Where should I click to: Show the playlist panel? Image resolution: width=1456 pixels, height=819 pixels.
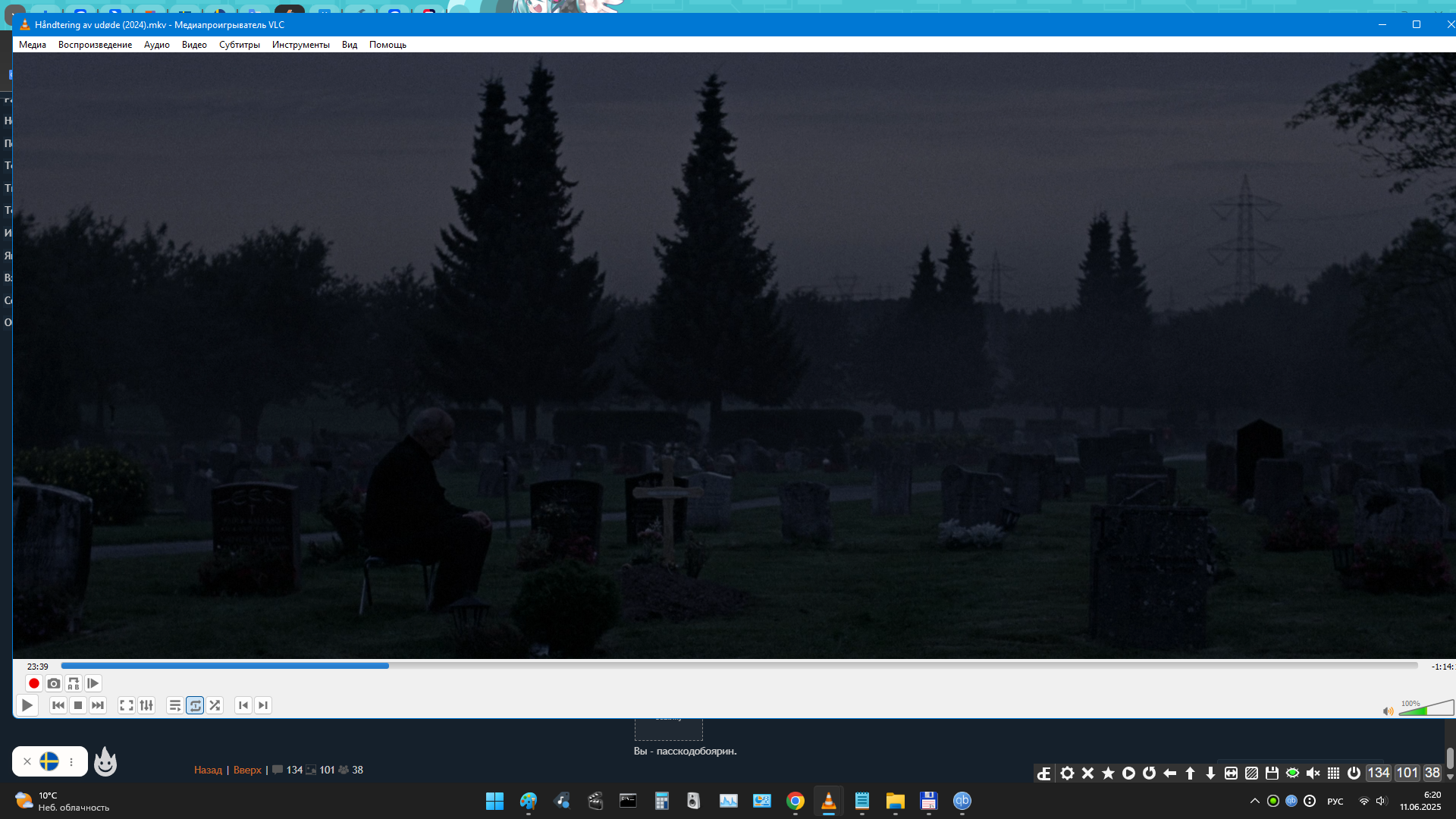[x=174, y=705]
